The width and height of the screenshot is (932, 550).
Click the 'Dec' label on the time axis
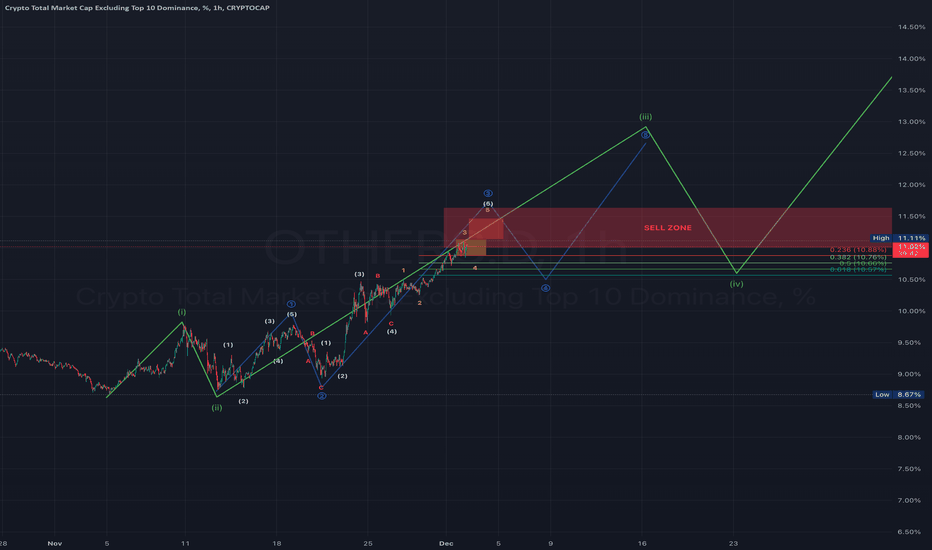pos(446,543)
